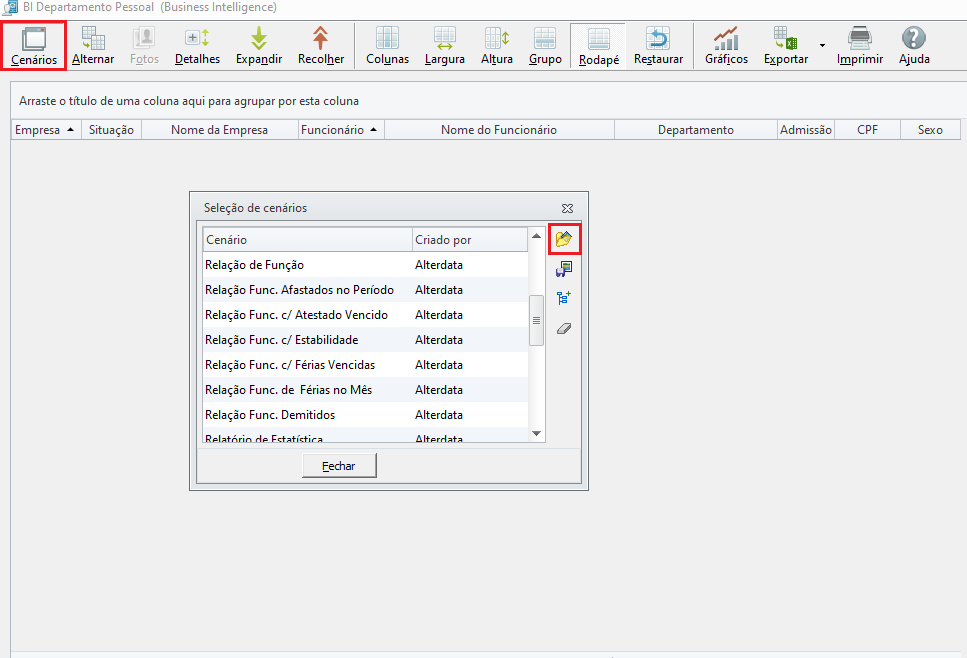Image resolution: width=967 pixels, height=658 pixels.
Task: Toggle the Grupo grouping panel
Action: click(x=545, y=46)
